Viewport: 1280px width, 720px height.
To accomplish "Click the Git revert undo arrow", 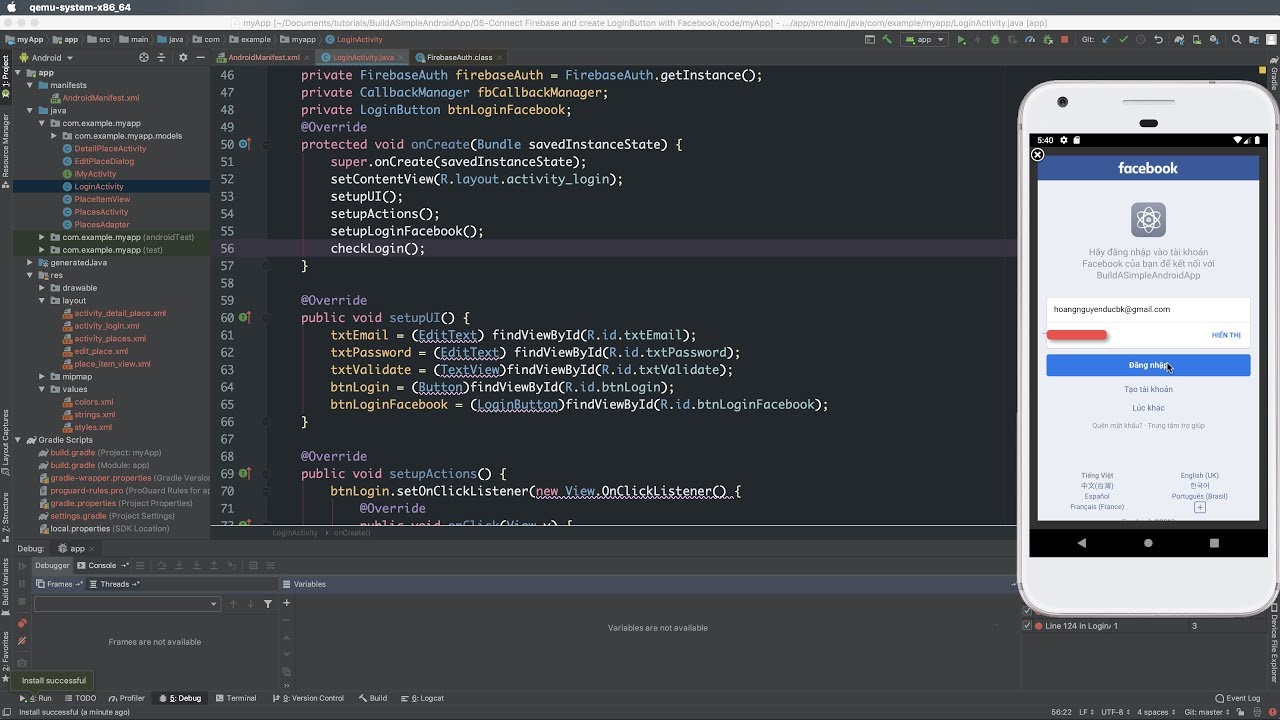I will (x=1158, y=40).
